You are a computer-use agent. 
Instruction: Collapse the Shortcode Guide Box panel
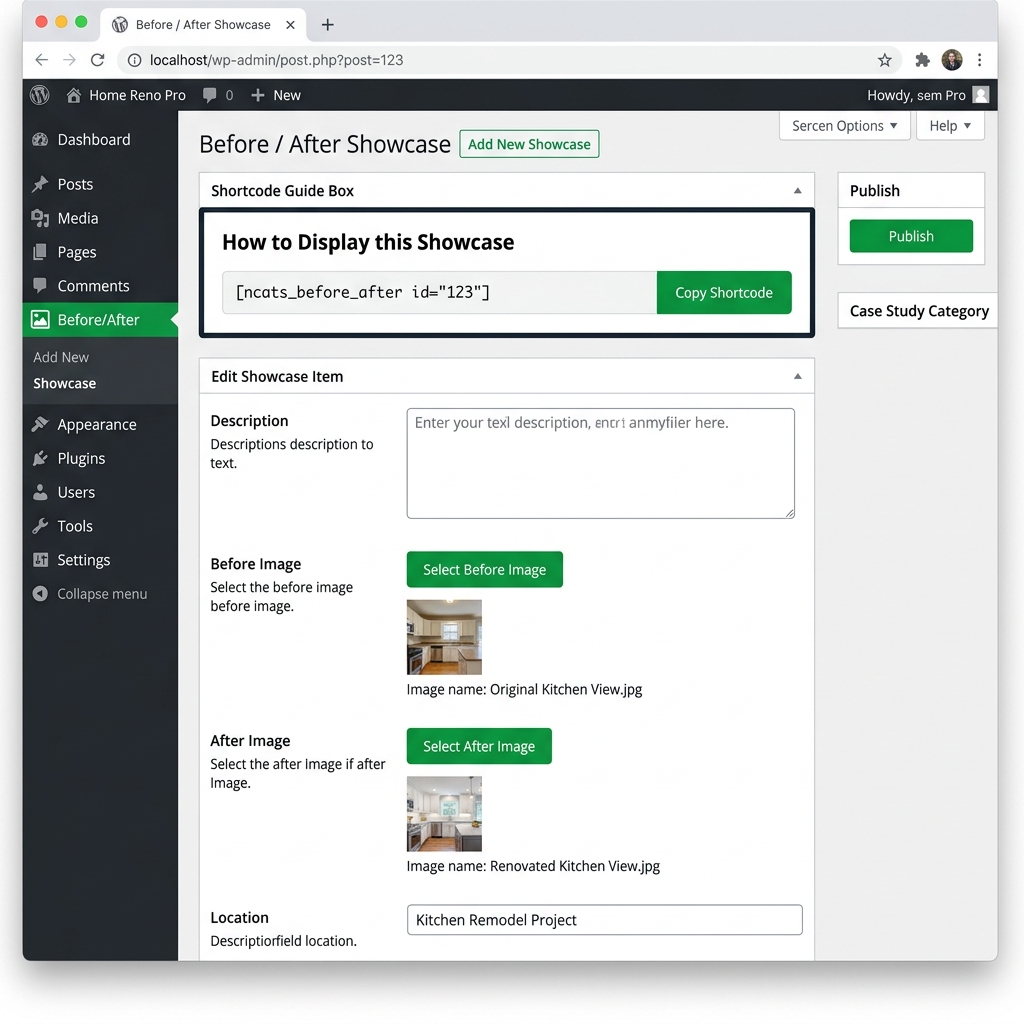point(797,191)
